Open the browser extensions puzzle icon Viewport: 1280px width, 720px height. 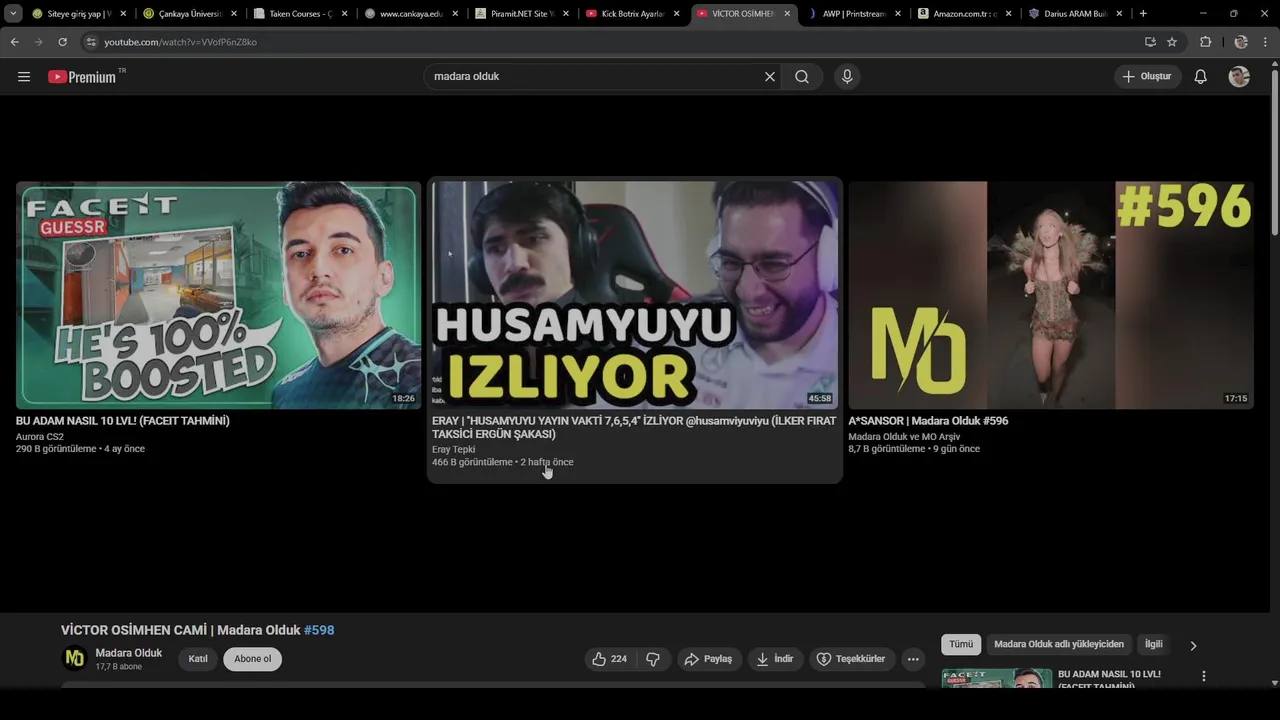tap(1205, 42)
